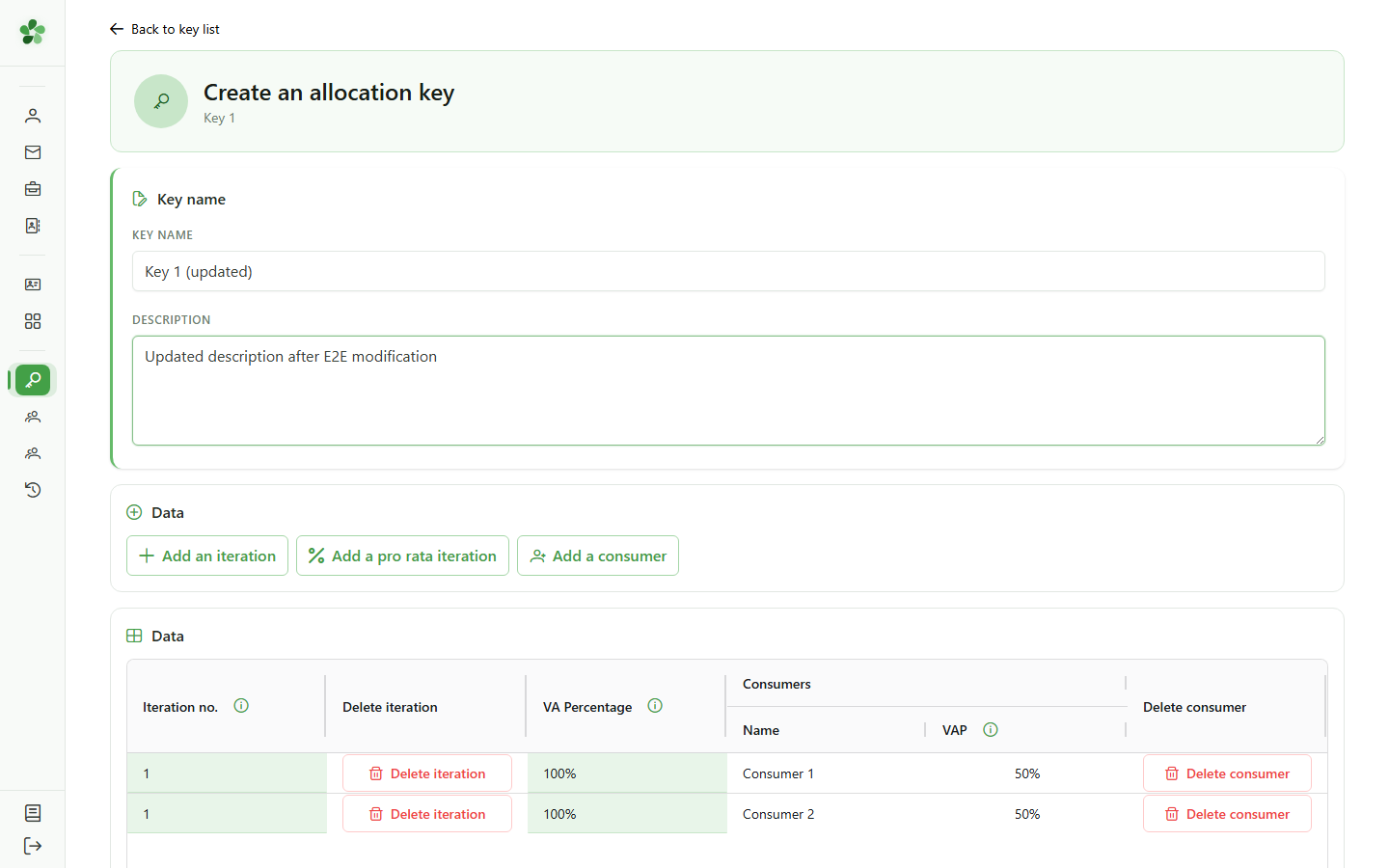1389x868 pixels.
Task: Open the briefcase sidebar icon
Action: pyautogui.click(x=33, y=189)
